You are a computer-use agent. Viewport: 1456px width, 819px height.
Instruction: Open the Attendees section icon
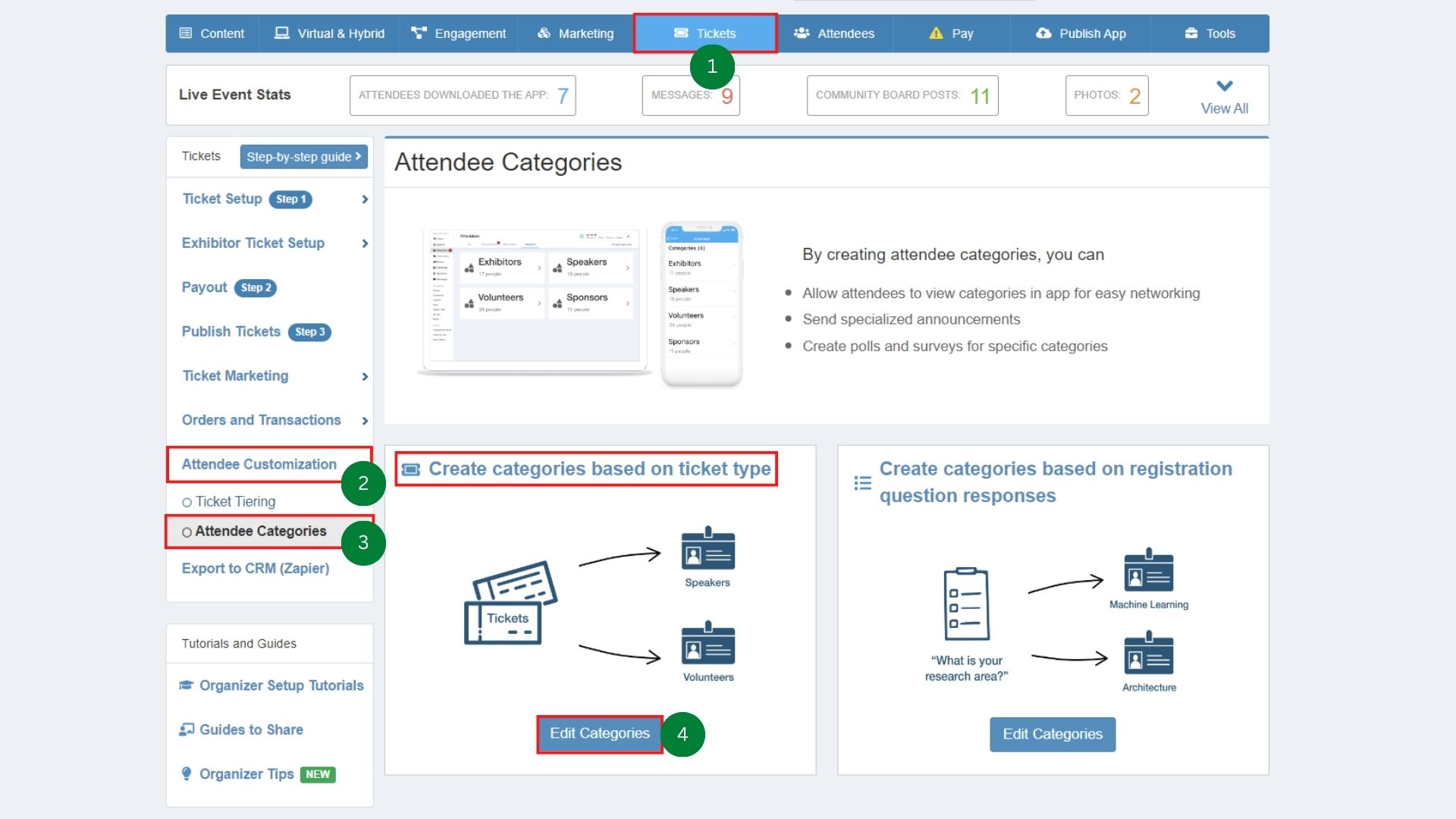[x=802, y=33]
